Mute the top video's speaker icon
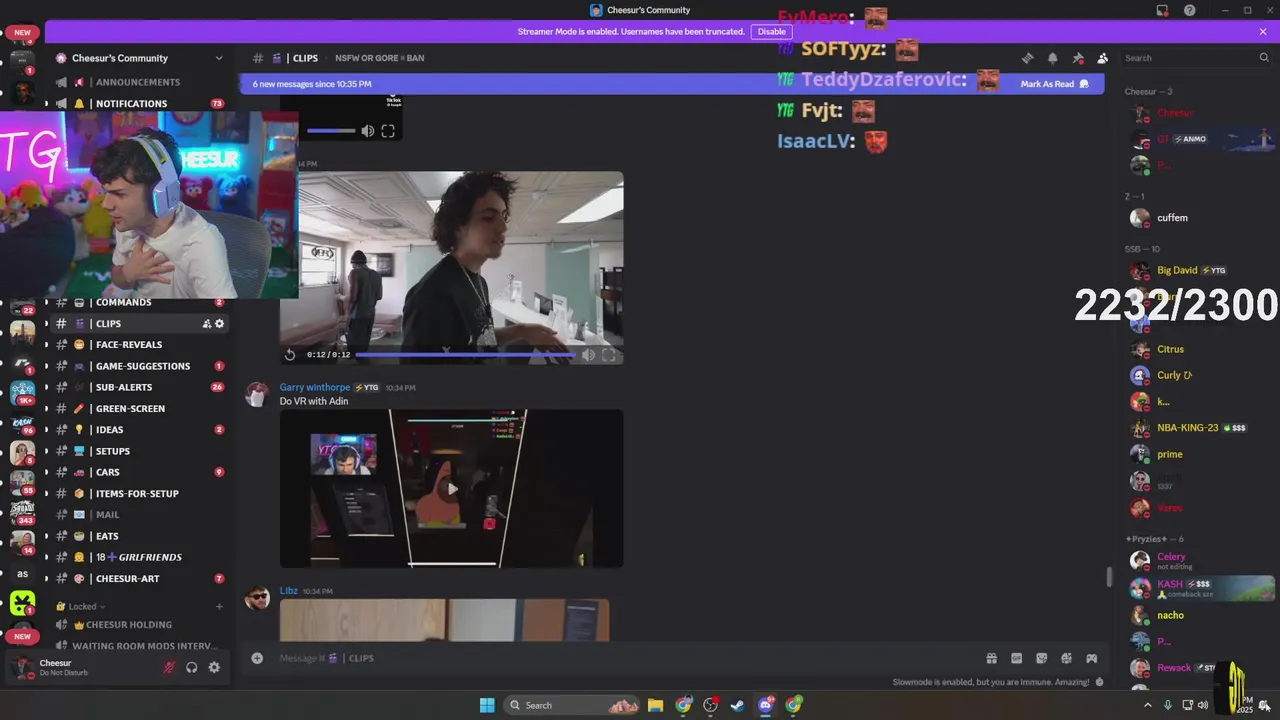This screenshot has width=1280, height=720. click(368, 131)
